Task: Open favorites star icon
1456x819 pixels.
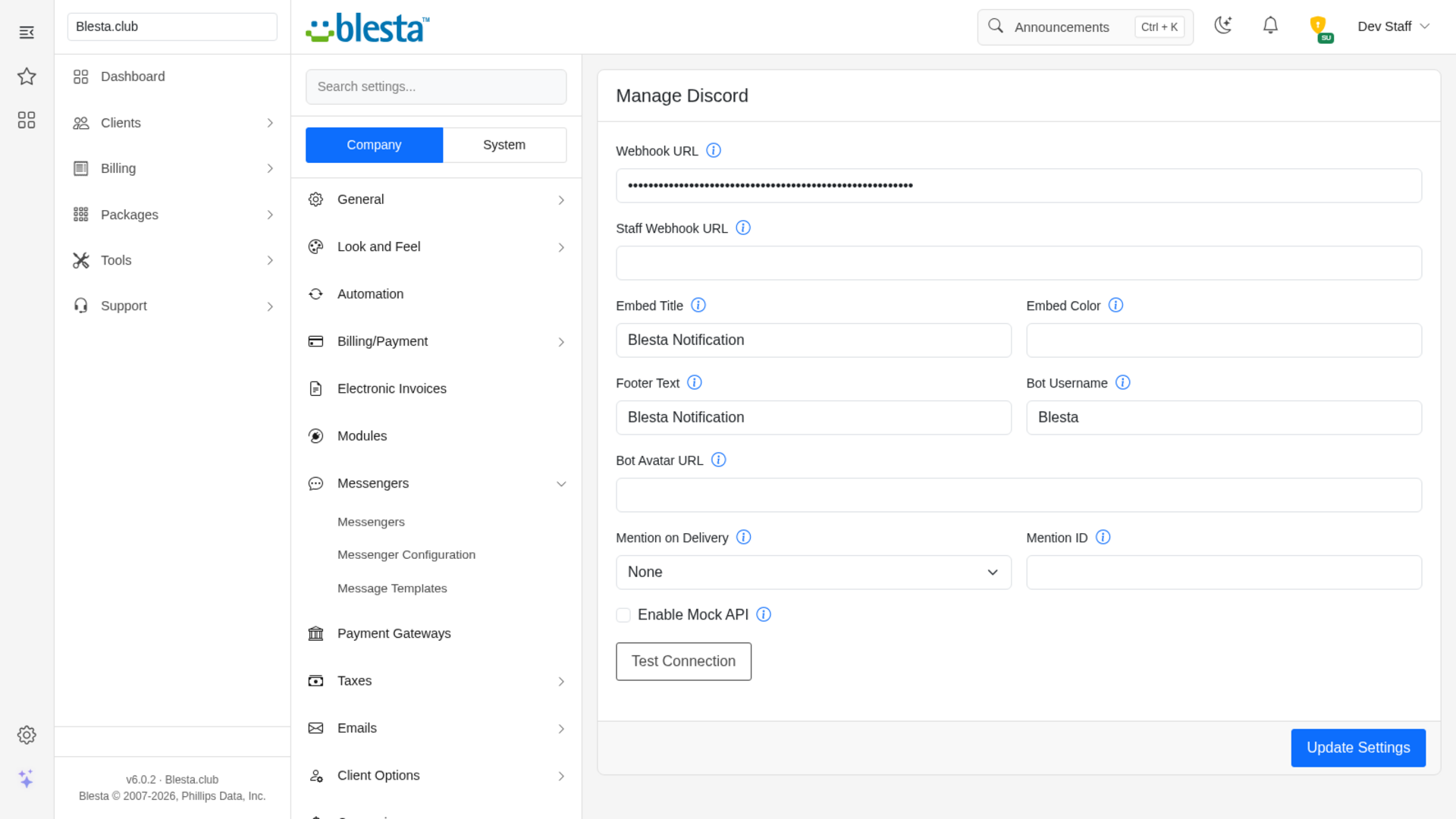Action: [27, 76]
